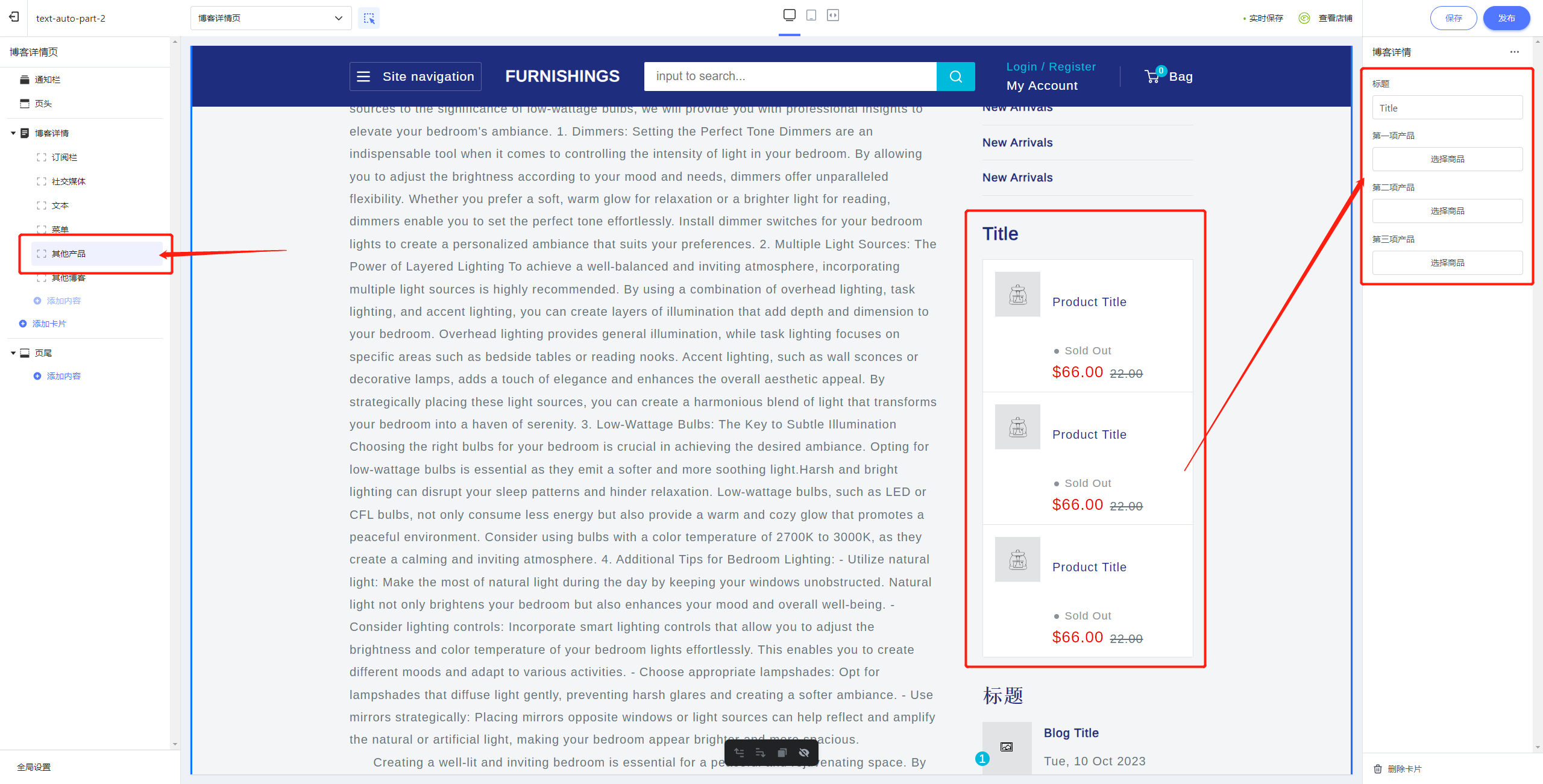Click the My Account link
Screen dimensions: 1543x784
coord(1042,86)
